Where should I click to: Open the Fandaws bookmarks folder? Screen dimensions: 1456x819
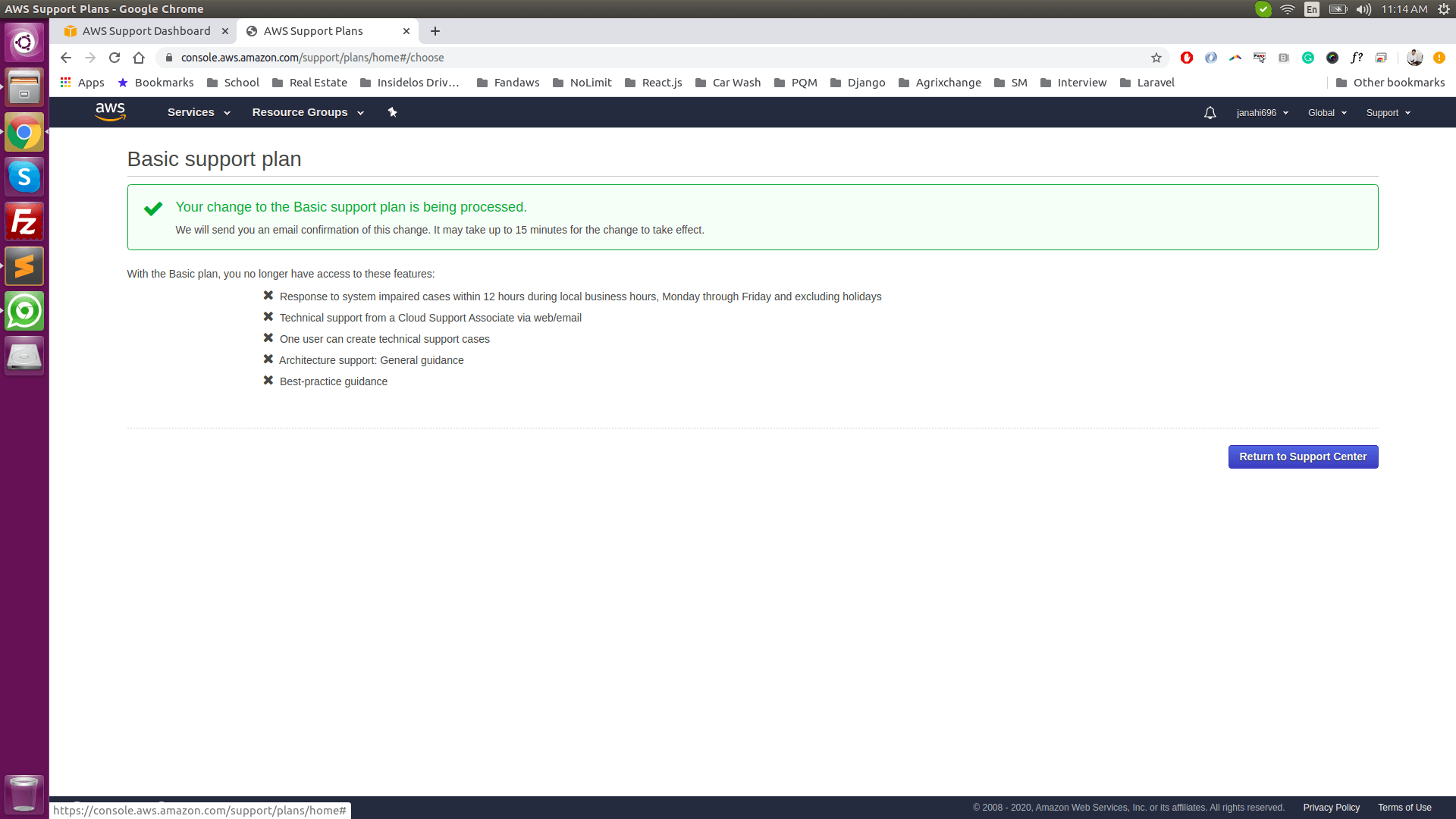(x=508, y=83)
